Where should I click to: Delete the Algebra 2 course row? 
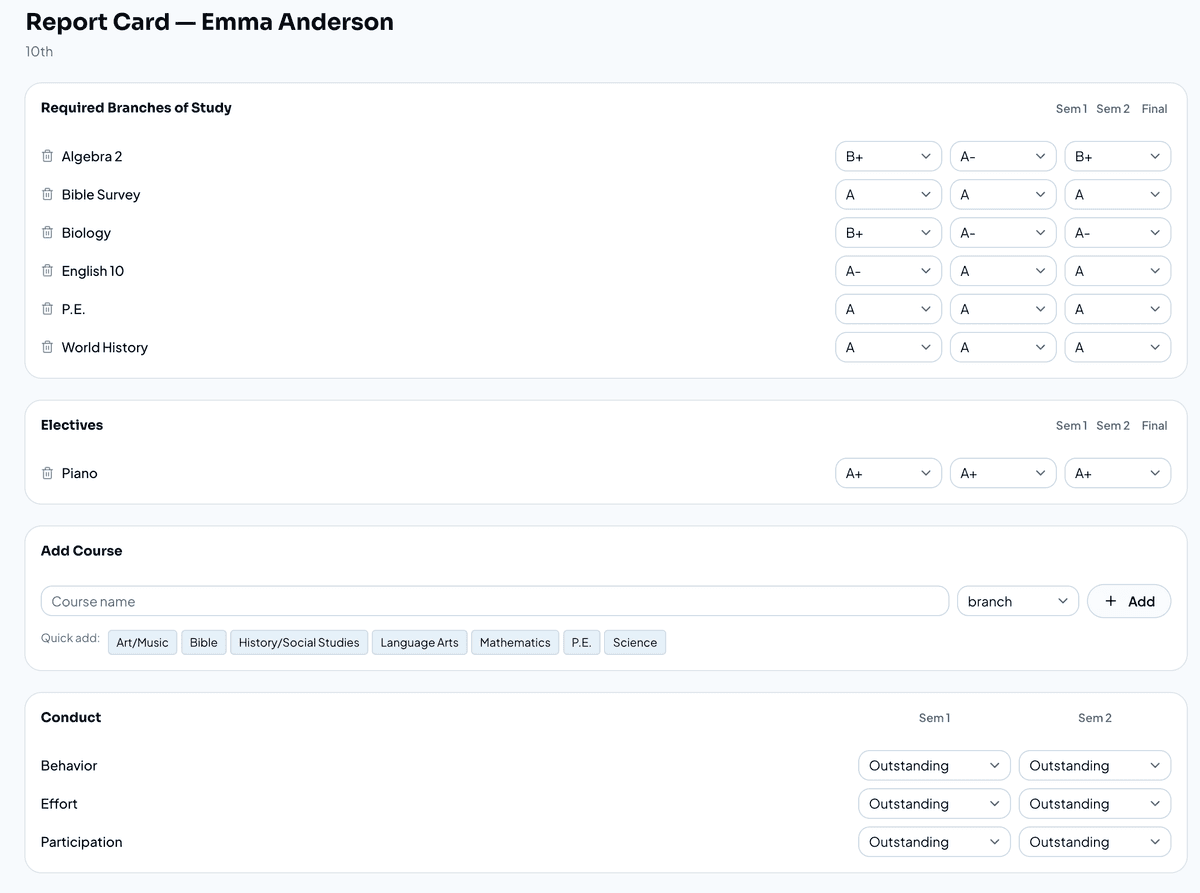pyautogui.click(x=47, y=156)
